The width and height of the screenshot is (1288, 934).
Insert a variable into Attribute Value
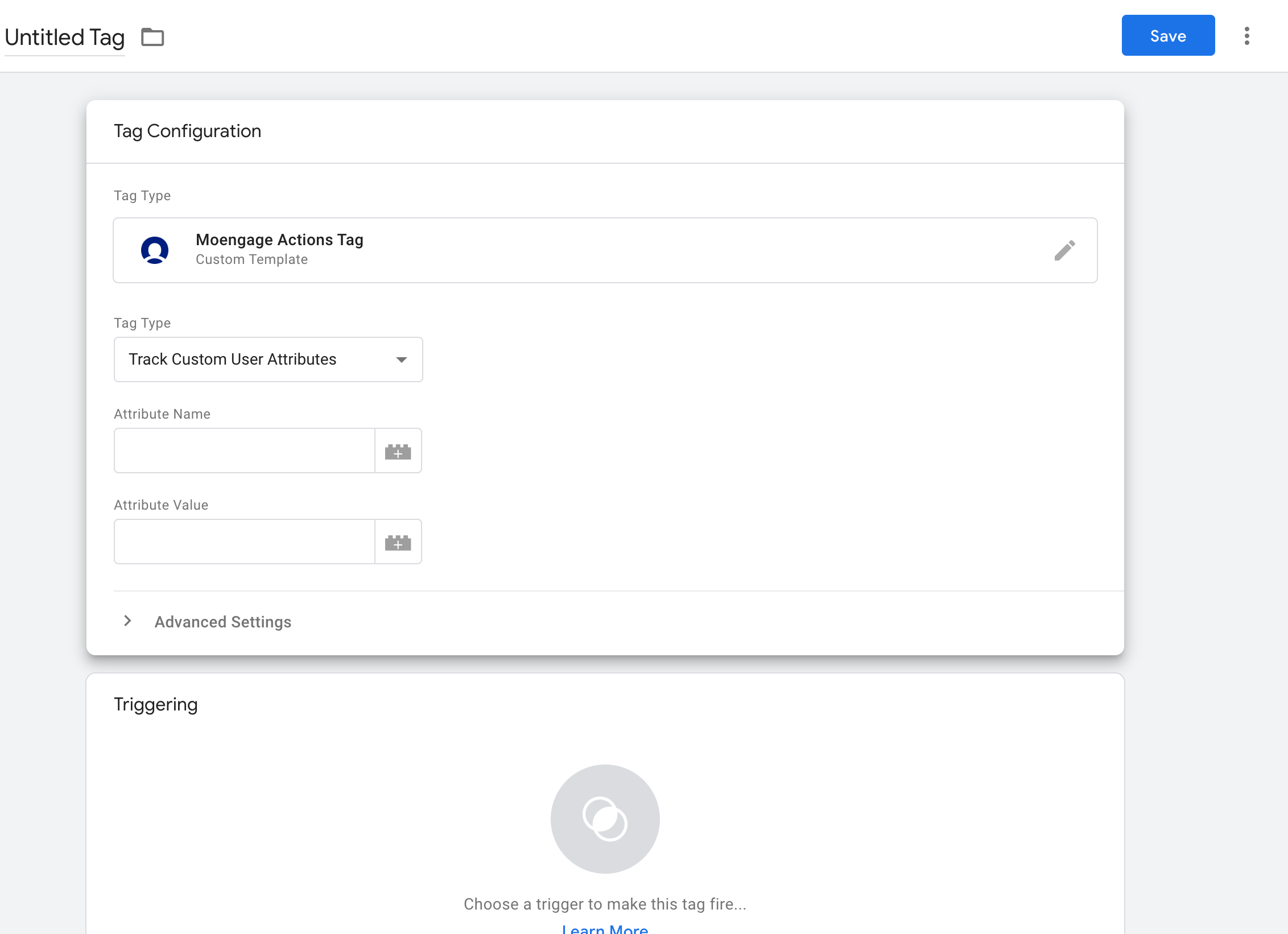point(398,542)
